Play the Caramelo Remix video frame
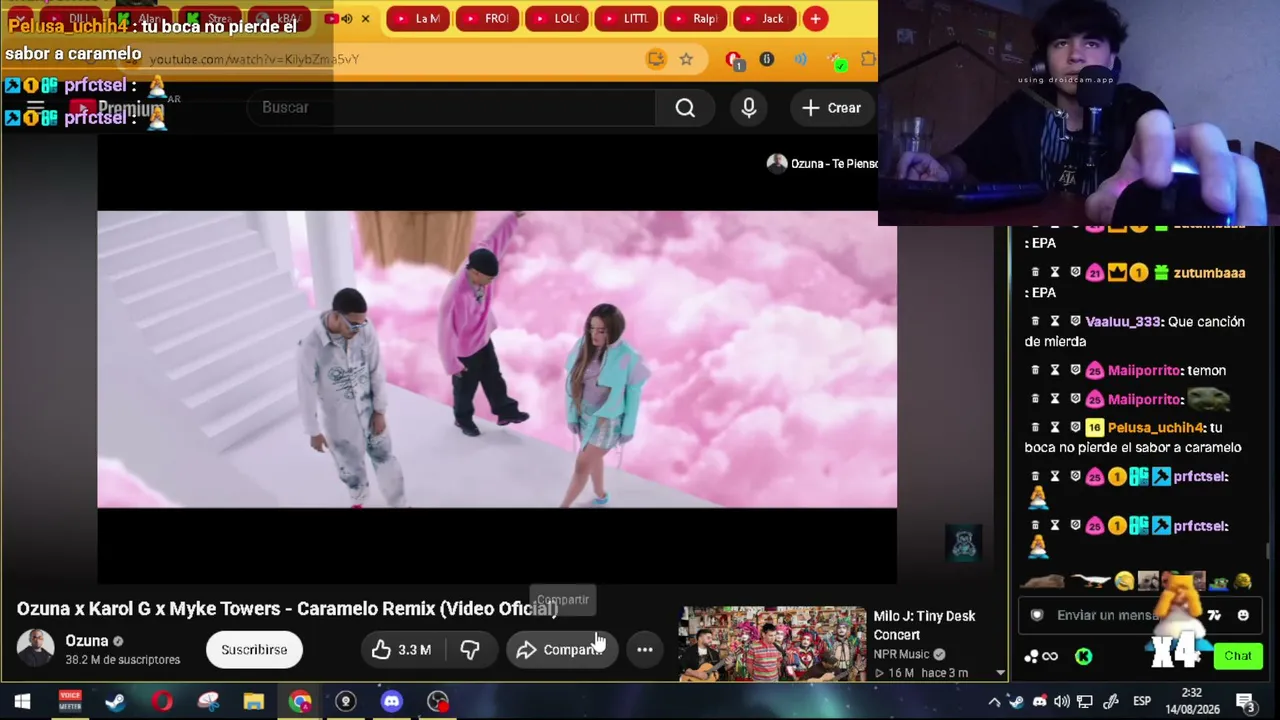Screen dimensions: 1280x720 click(x=497, y=359)
